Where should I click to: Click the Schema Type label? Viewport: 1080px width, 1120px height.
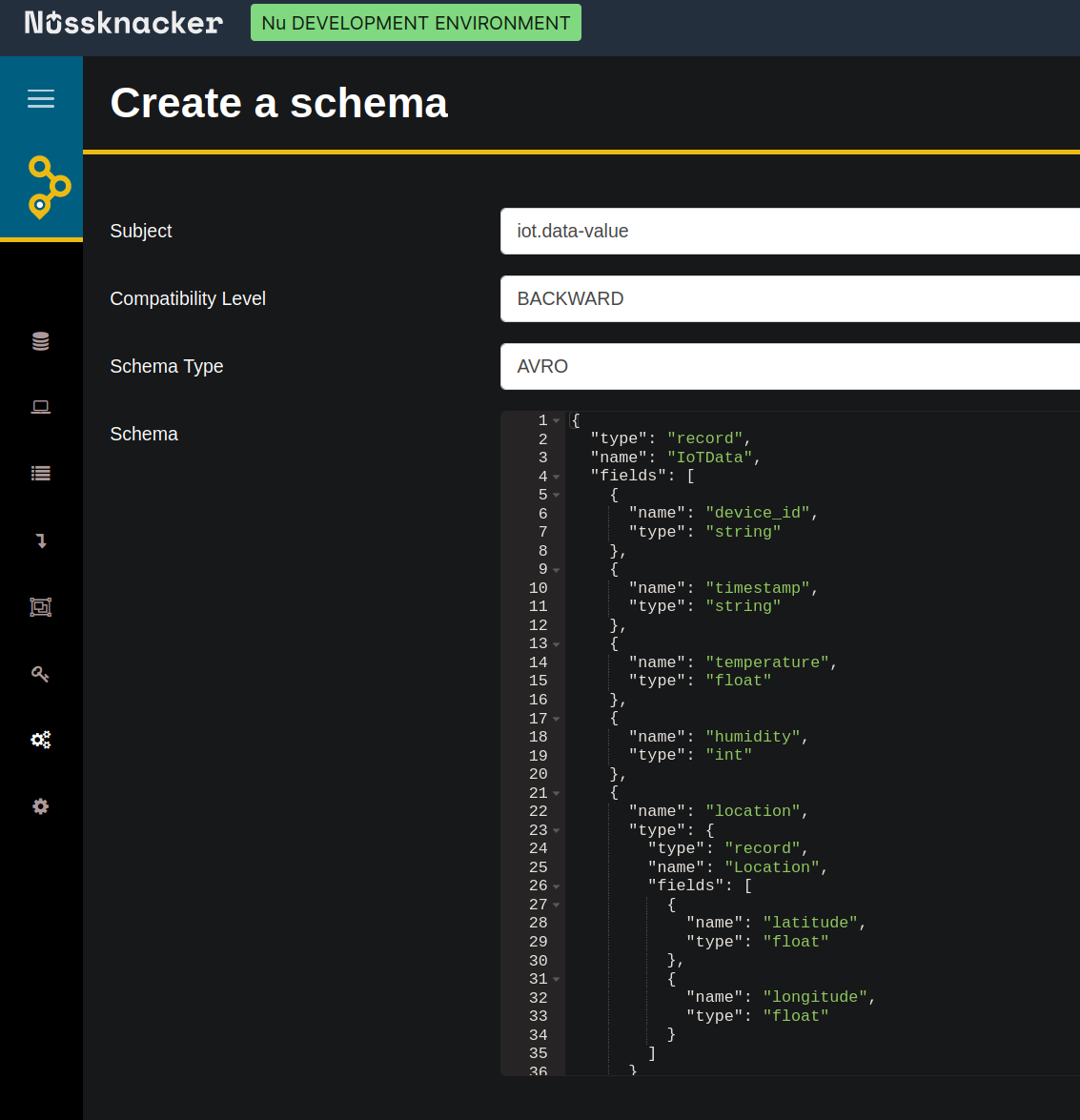click(167, 366)
